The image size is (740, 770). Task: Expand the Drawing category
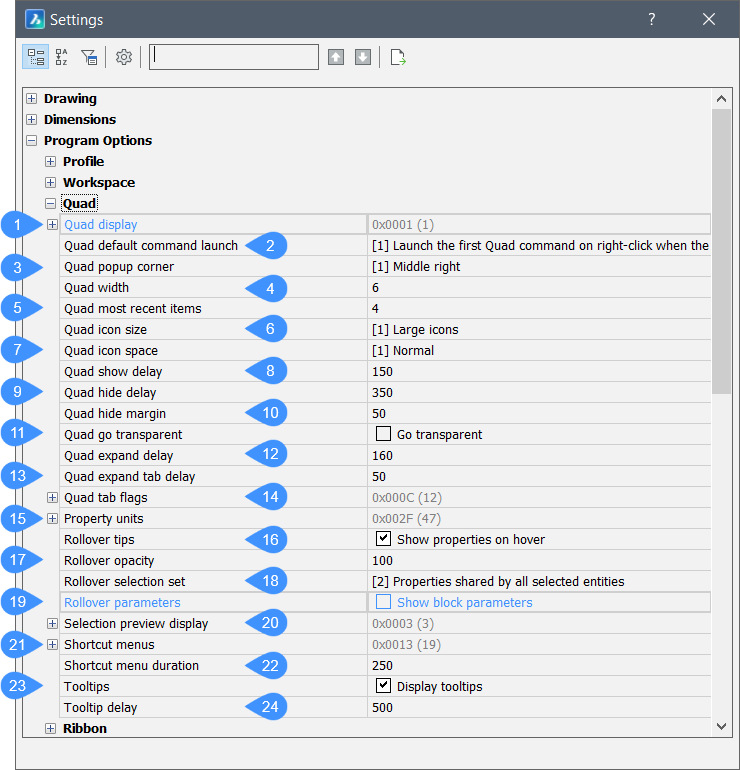click(32, 99)
